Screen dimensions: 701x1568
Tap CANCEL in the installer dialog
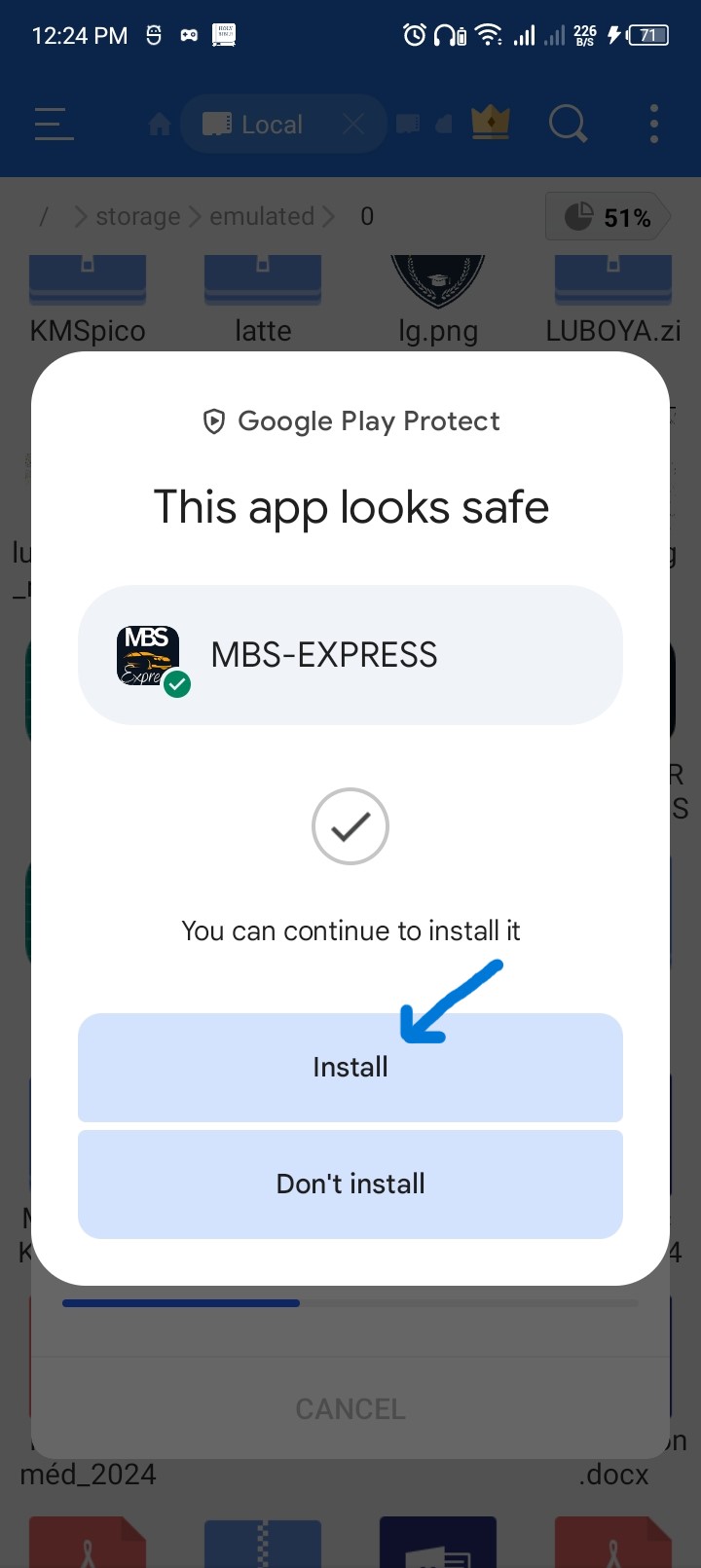point(350,1409)
